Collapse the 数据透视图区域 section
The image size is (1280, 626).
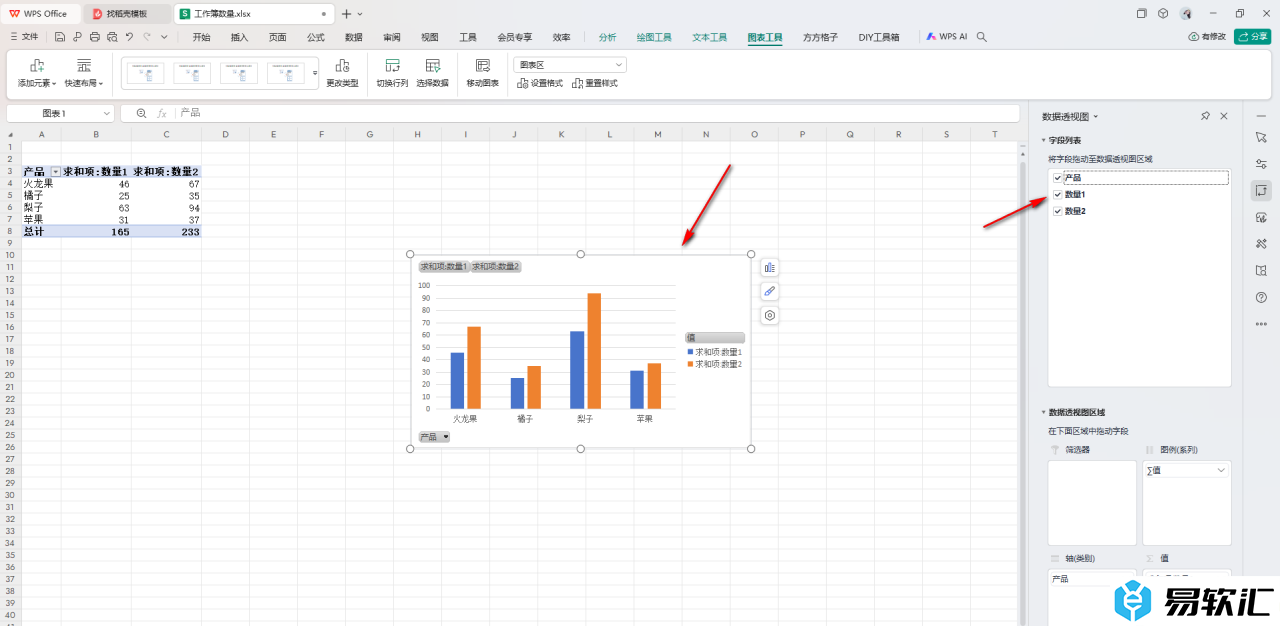point(1043,412)
